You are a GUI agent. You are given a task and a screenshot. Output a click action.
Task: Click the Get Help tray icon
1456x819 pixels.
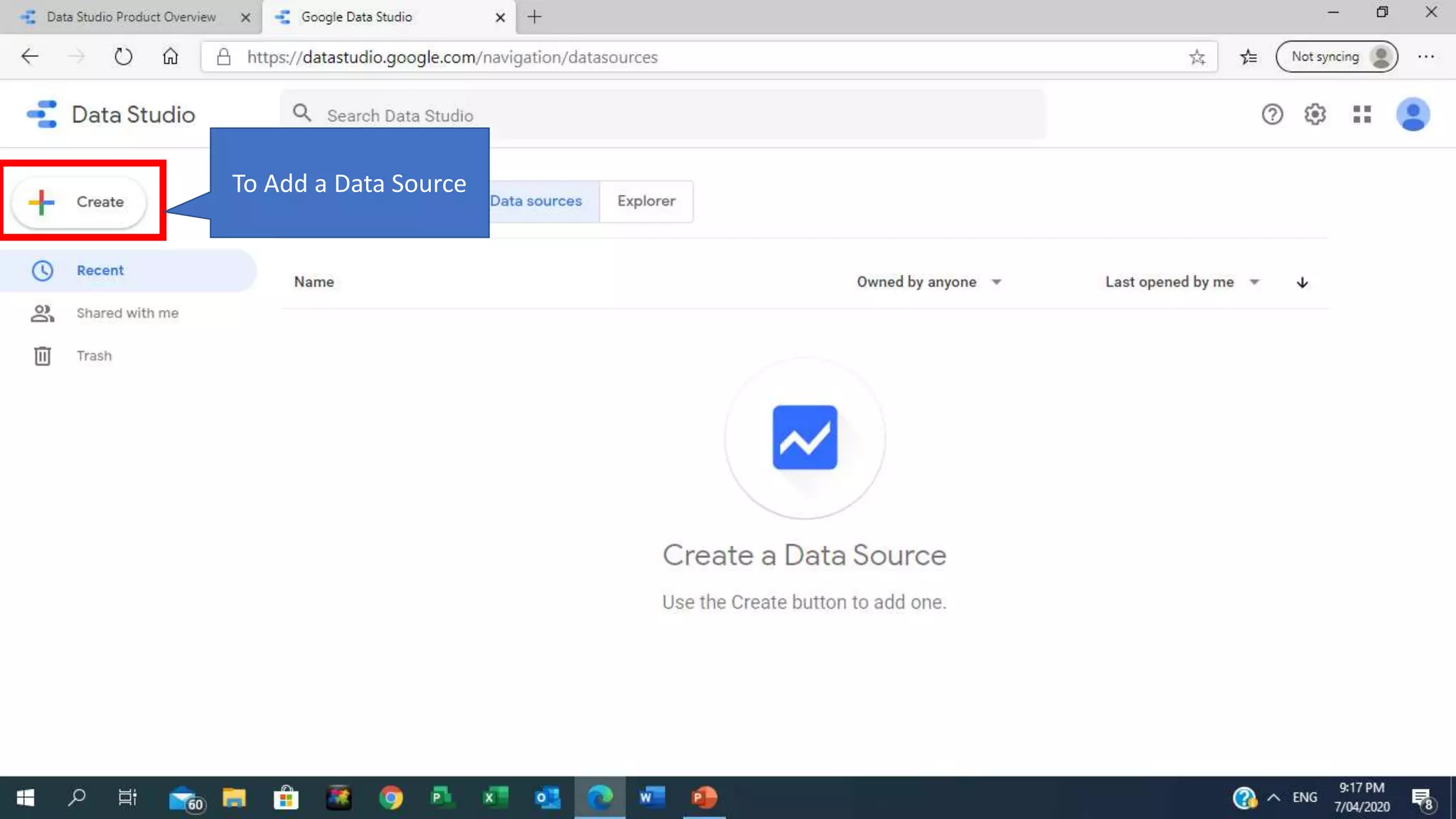click(1244, 798)
